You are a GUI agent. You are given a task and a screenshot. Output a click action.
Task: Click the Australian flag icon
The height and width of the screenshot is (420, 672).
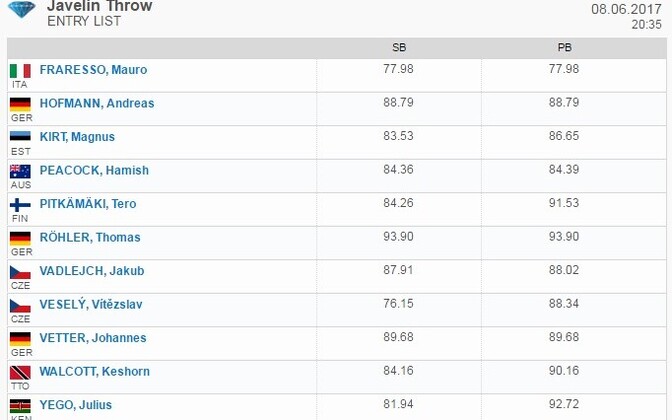(x=20, y=171)
